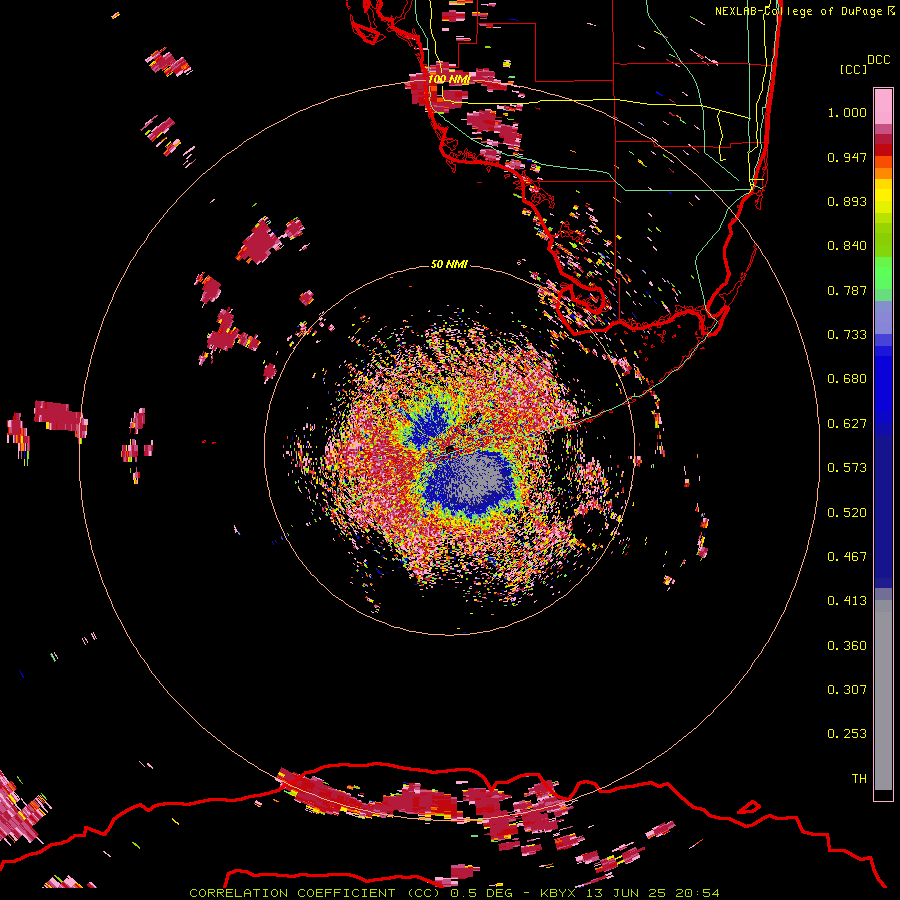
Task: Click the 20:54 timestamp
Action: click(697, 893)
